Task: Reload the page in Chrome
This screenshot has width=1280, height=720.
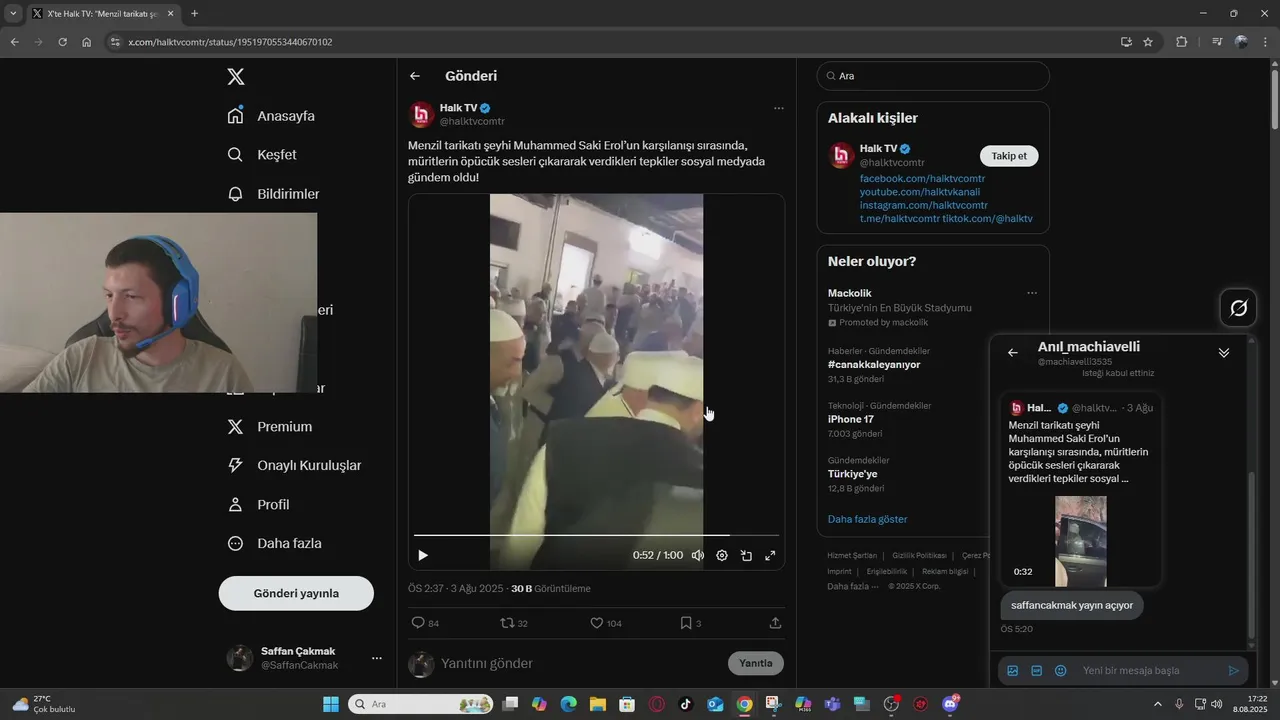Action: [x=62, y=42]
